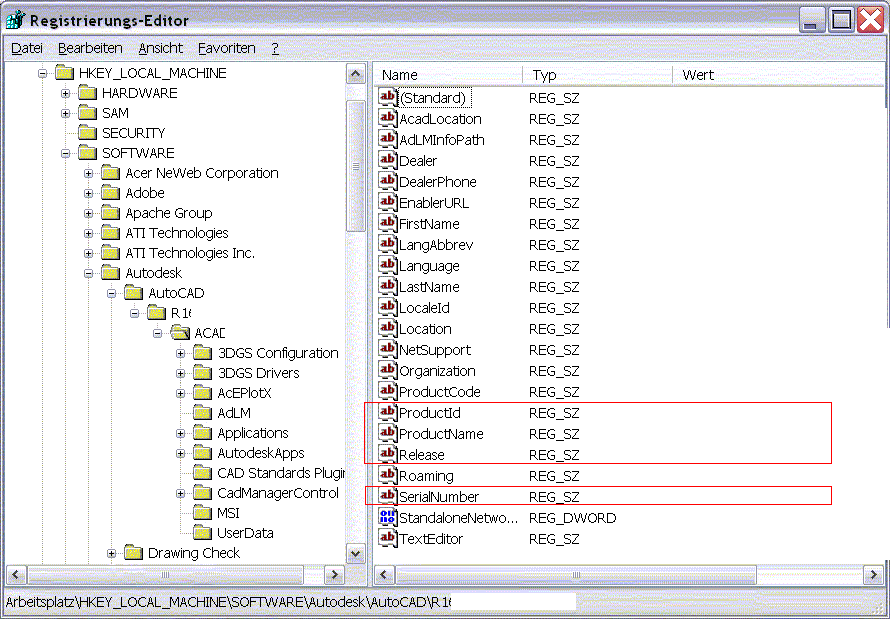Select the Roaming value entry
The width and height of the screenshot is (890, 619).
pos(426,475)
